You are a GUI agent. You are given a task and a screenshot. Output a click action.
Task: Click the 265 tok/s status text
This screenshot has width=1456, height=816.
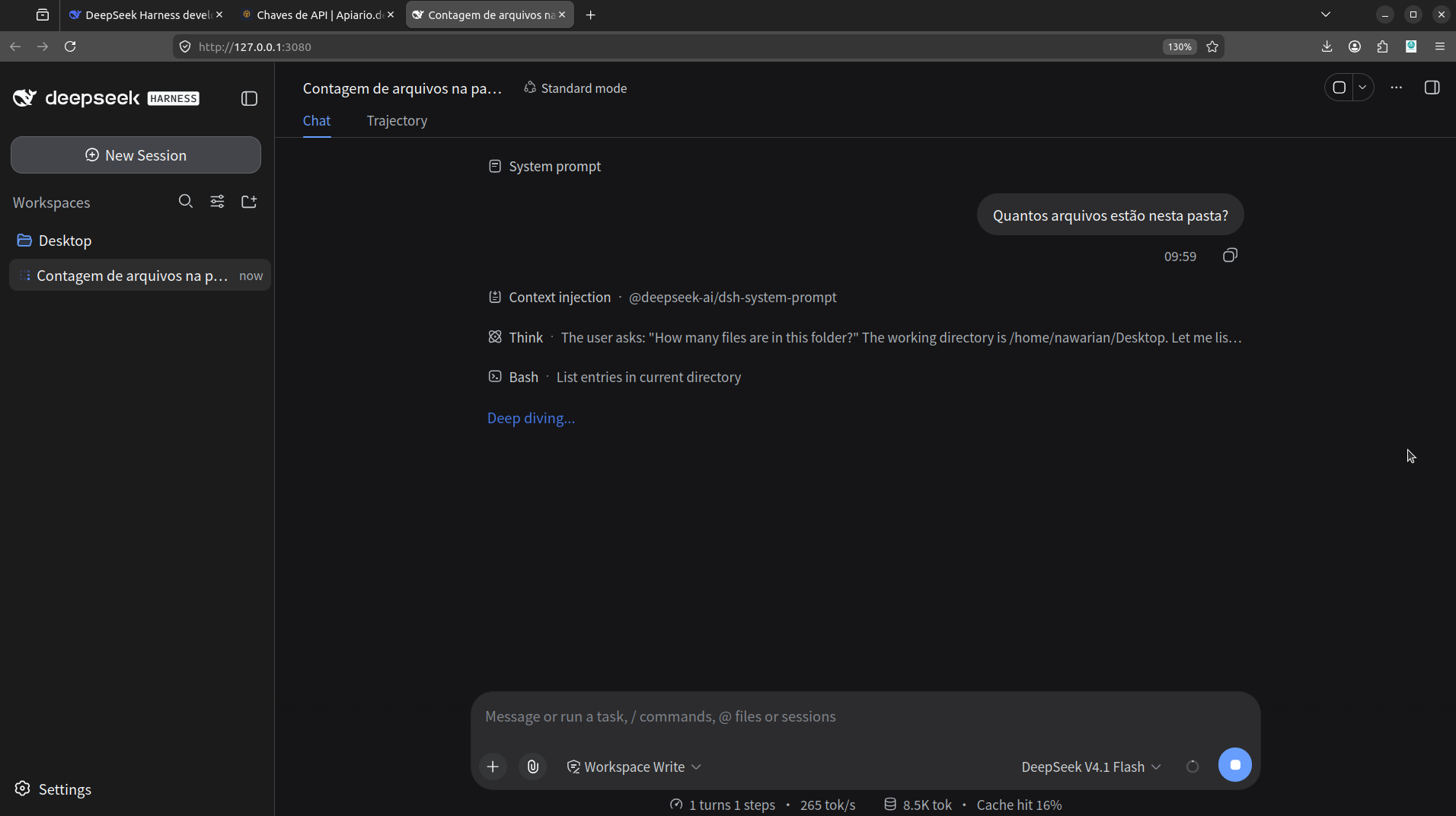click(828, 805)
